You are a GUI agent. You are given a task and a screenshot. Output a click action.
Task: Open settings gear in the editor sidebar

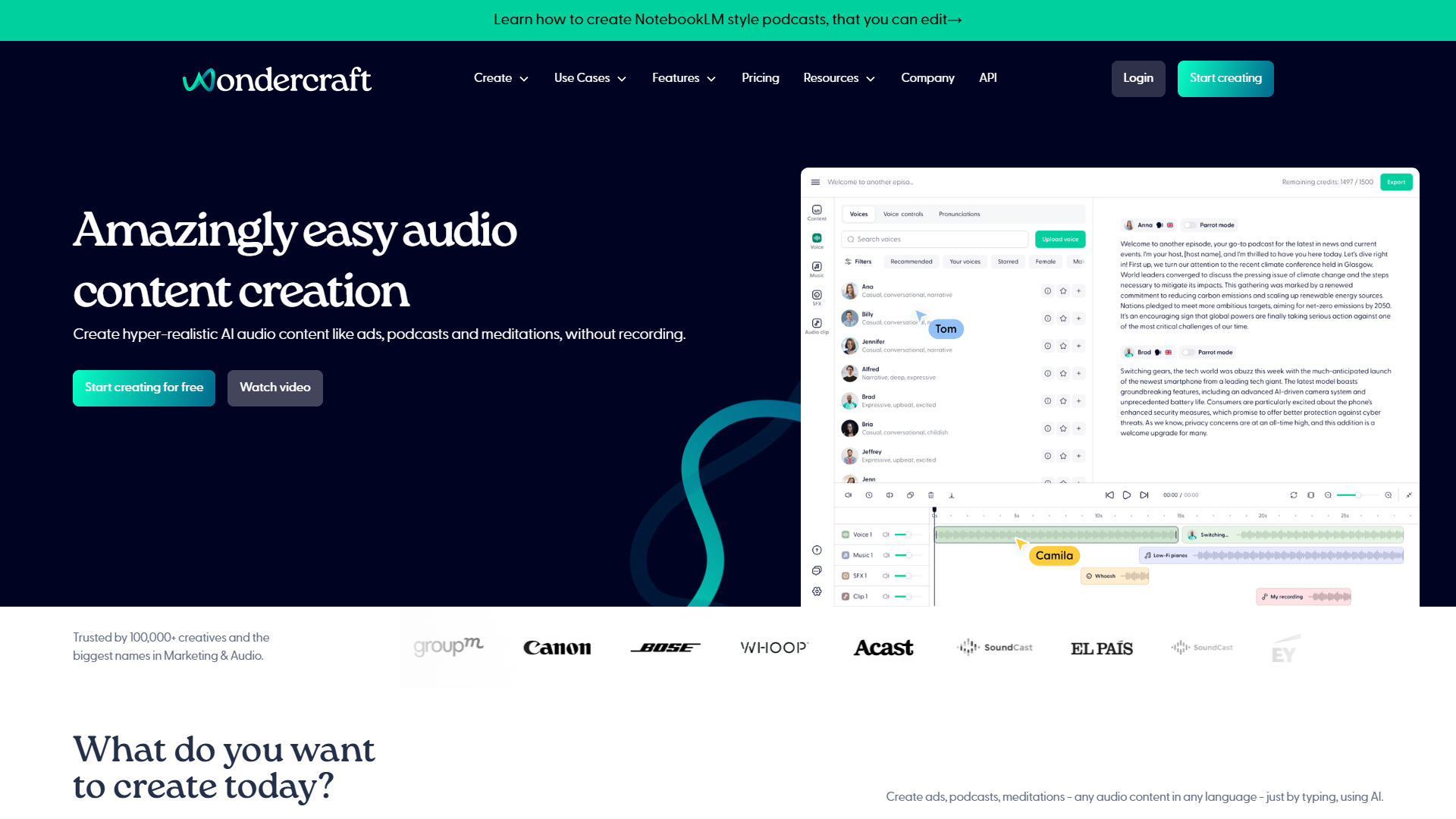point(817,591)
